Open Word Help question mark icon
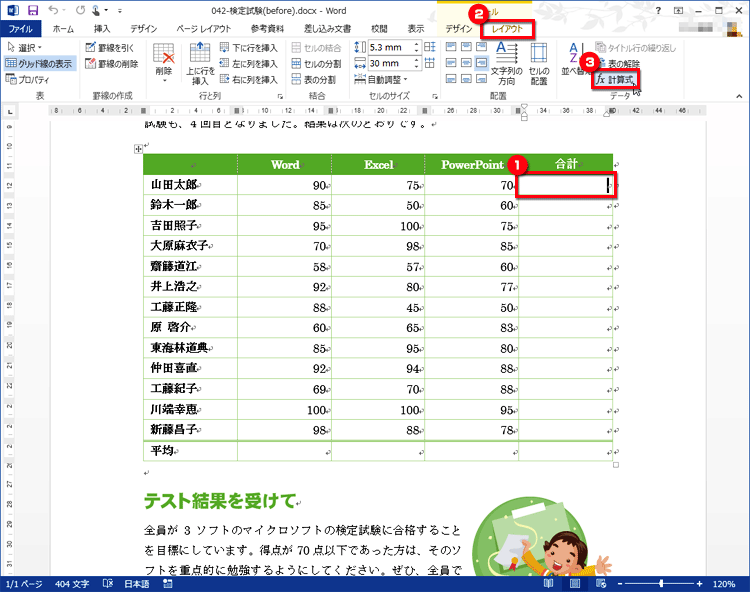 coord(658,11)
